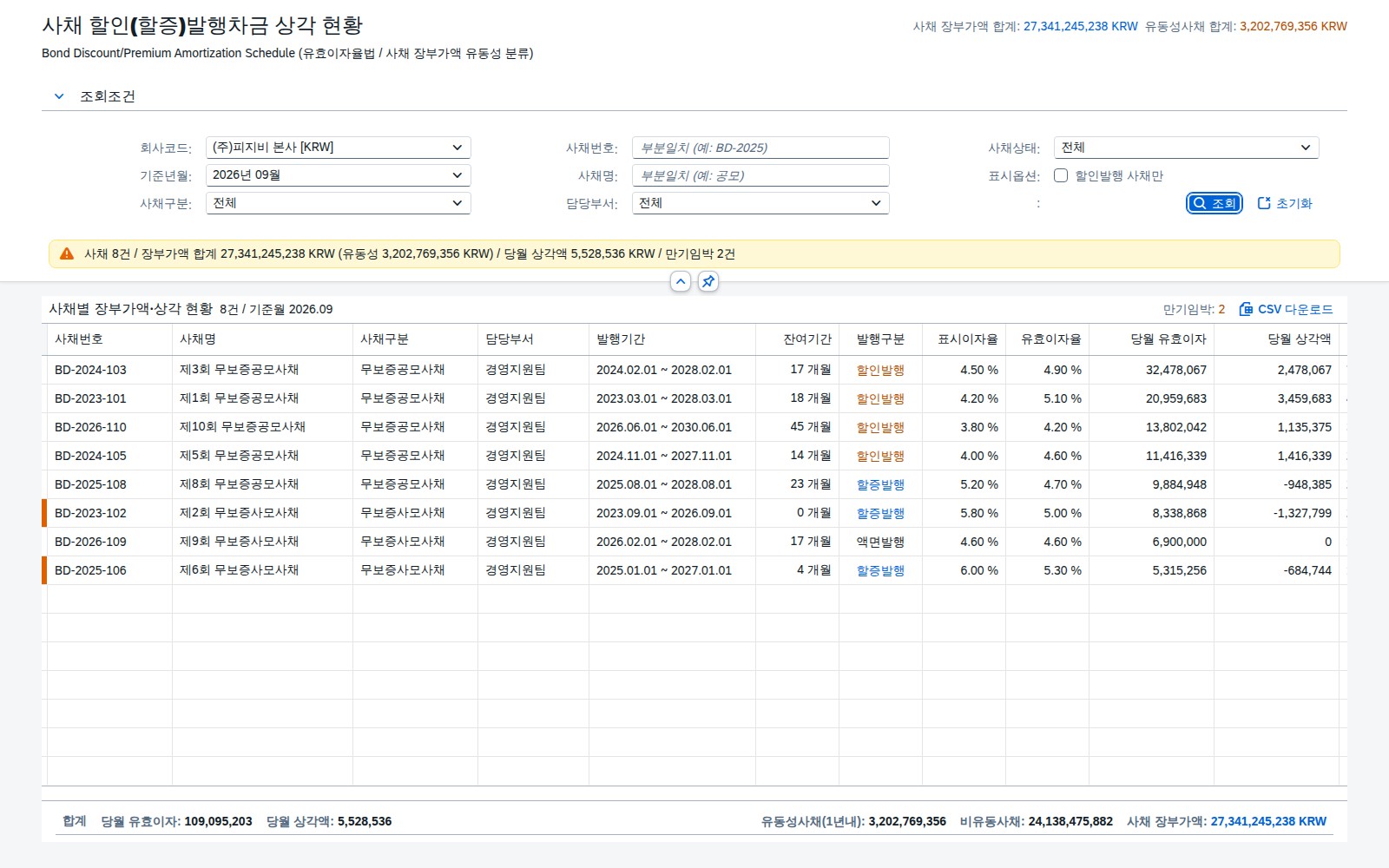The image size is (1389, 868).
Task: Click the footer total 27,341,245,238 KRW
Action: coord(1268,821)
